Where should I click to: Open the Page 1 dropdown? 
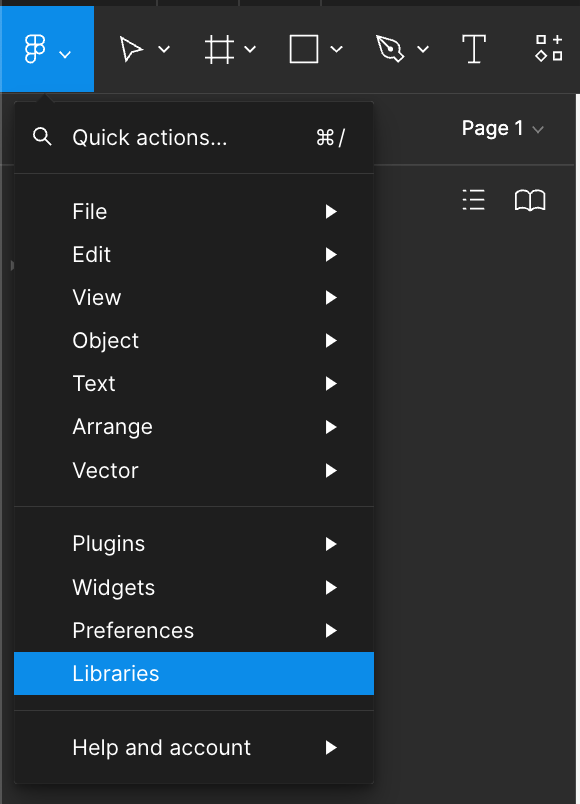[503, 128]
